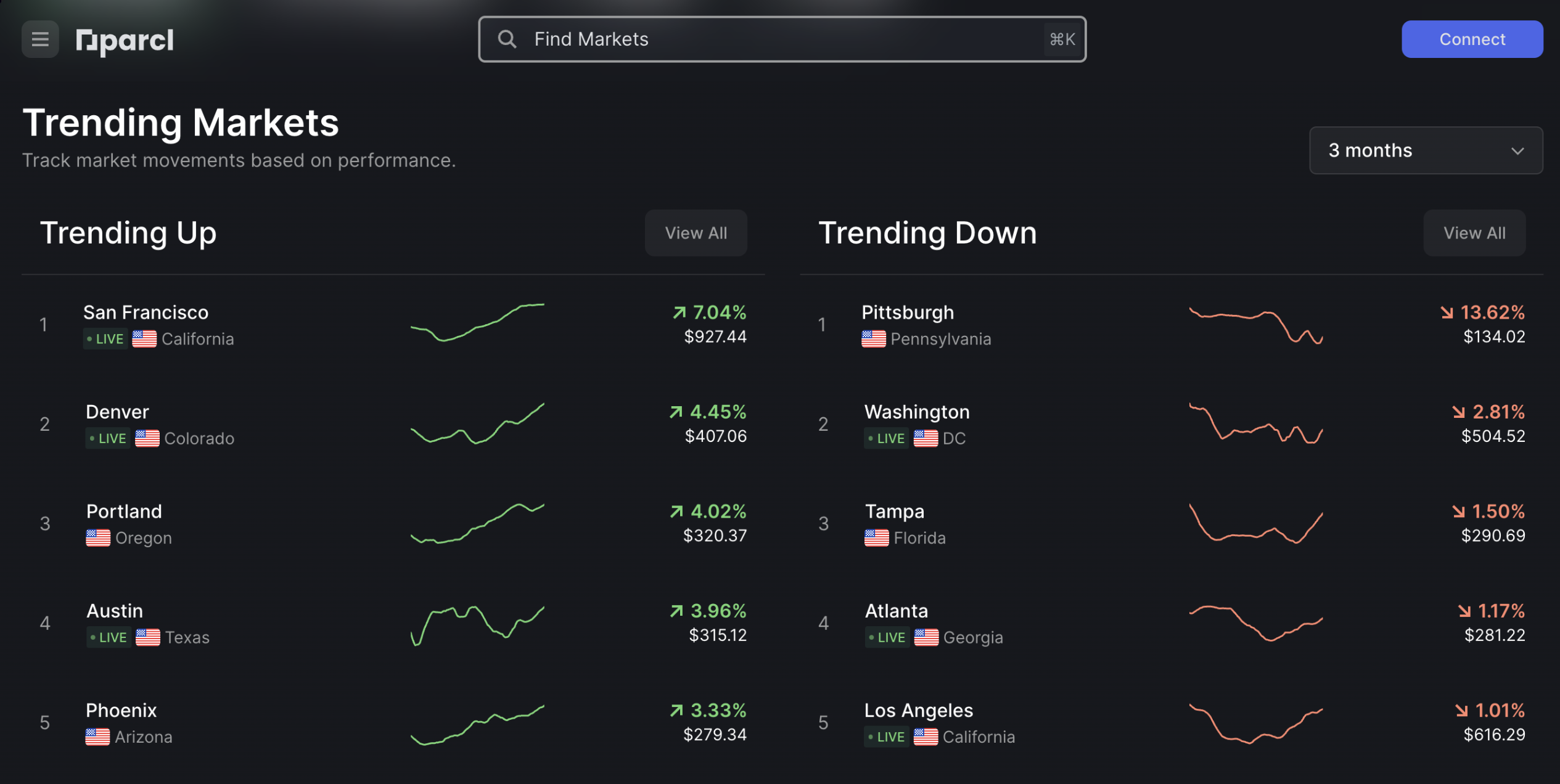Click the LIVE badge under Washington
This screenshot has width=1560, height=784.
pyautogui.click(x=886, y=438)
